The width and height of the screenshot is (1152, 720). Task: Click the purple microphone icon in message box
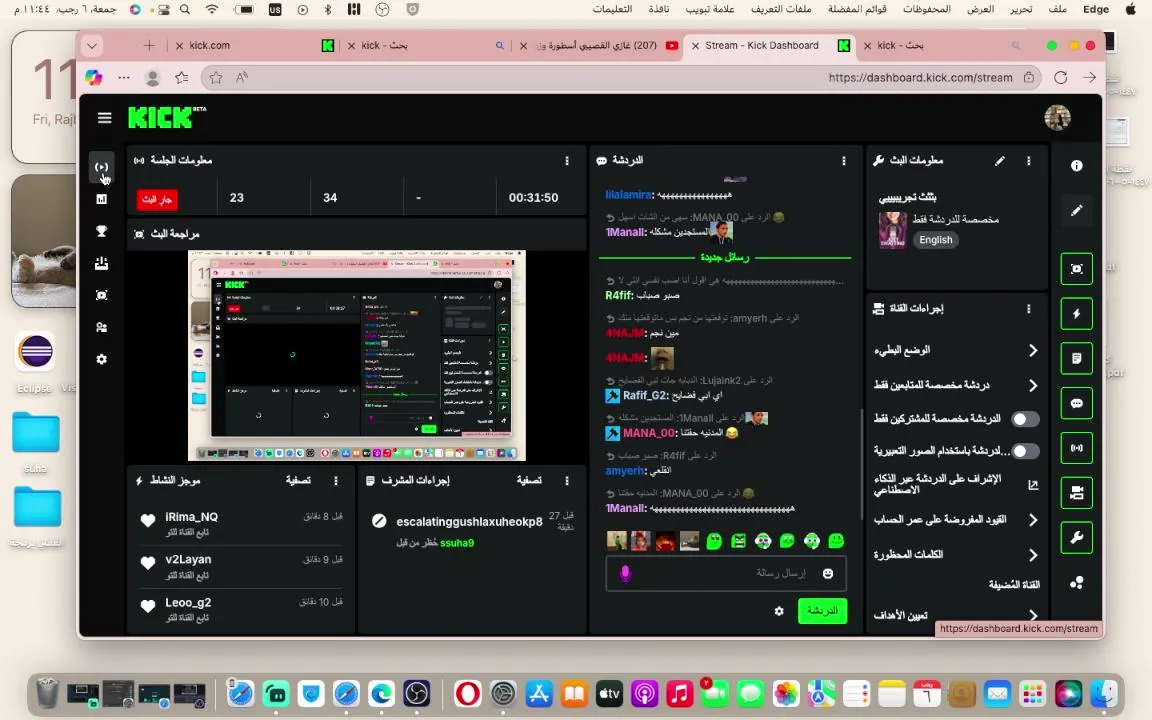click(x=625, y=573)
